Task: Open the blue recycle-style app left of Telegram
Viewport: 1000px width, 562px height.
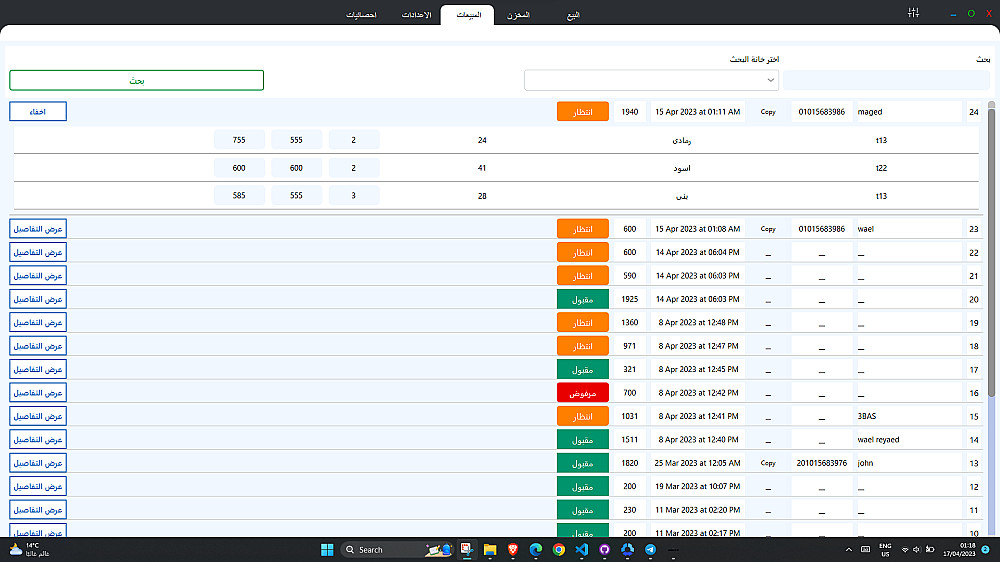Action: [628, 550]
